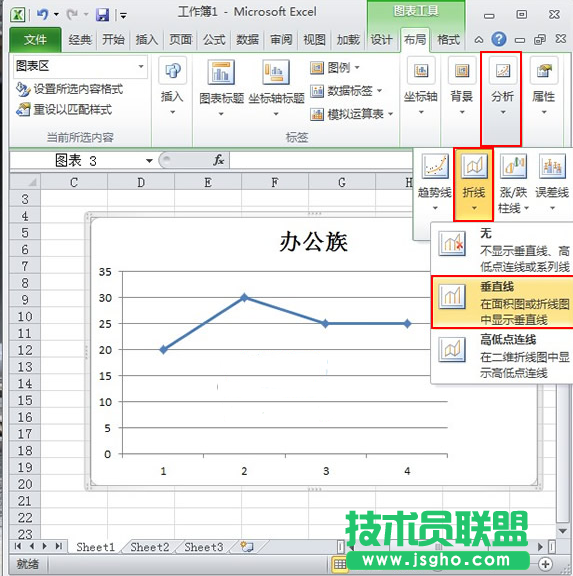The height and width of the screenshot is (576, 573).
Task: Click the Excel application icon in title bar
Action: coord(18,15)
